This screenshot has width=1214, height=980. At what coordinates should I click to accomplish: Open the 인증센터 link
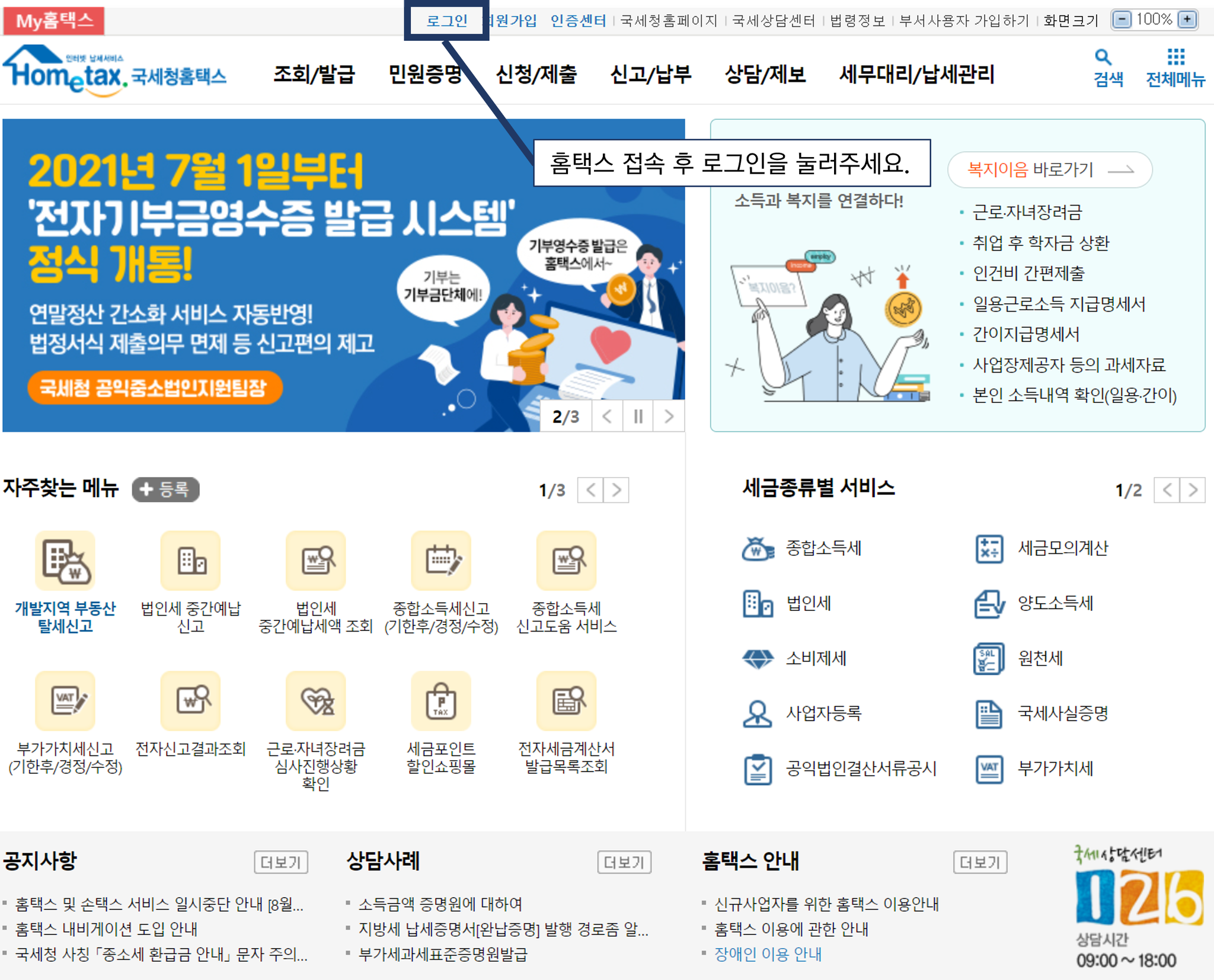578,21
